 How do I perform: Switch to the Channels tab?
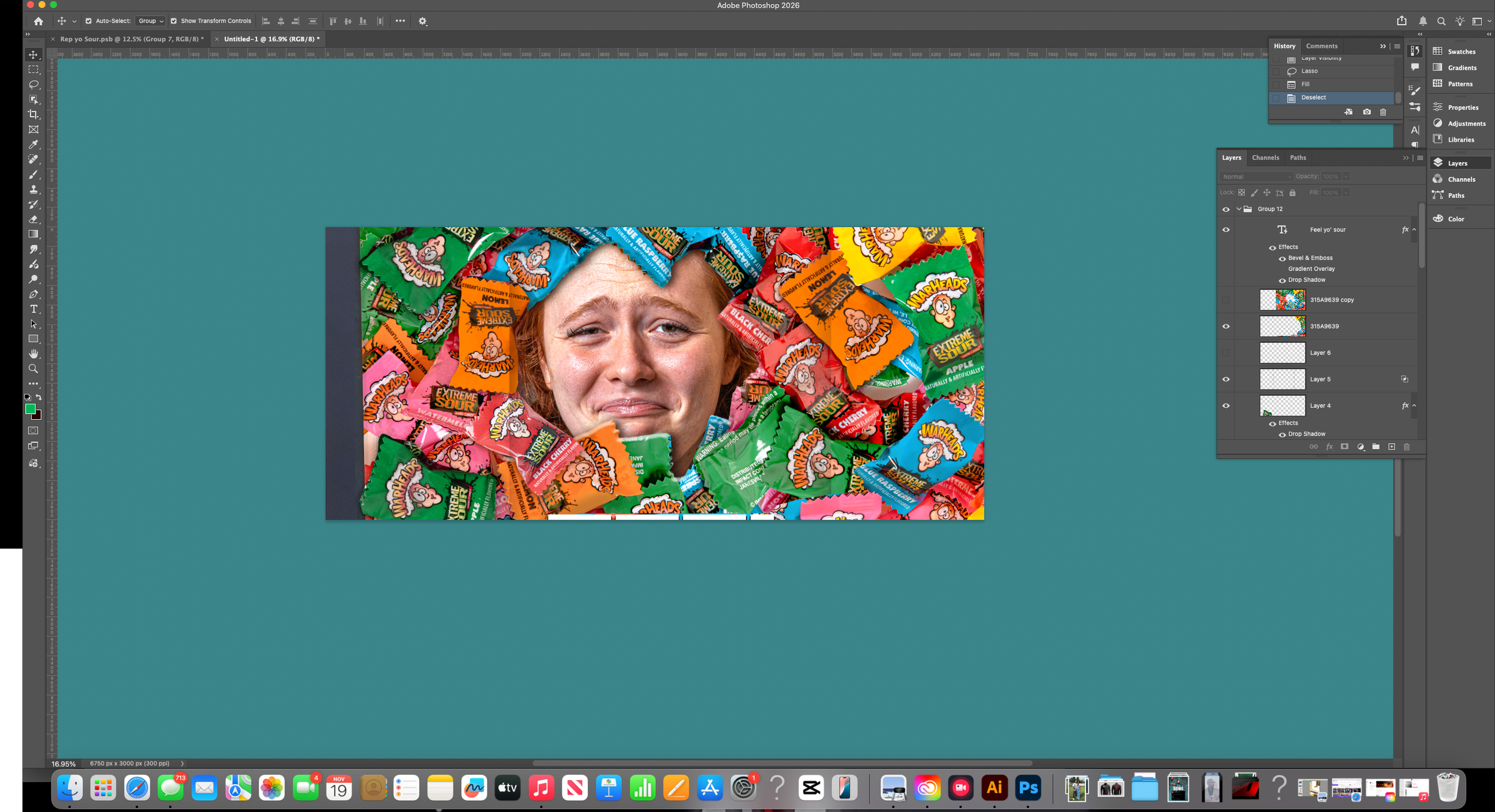(x=1265, y=158)
